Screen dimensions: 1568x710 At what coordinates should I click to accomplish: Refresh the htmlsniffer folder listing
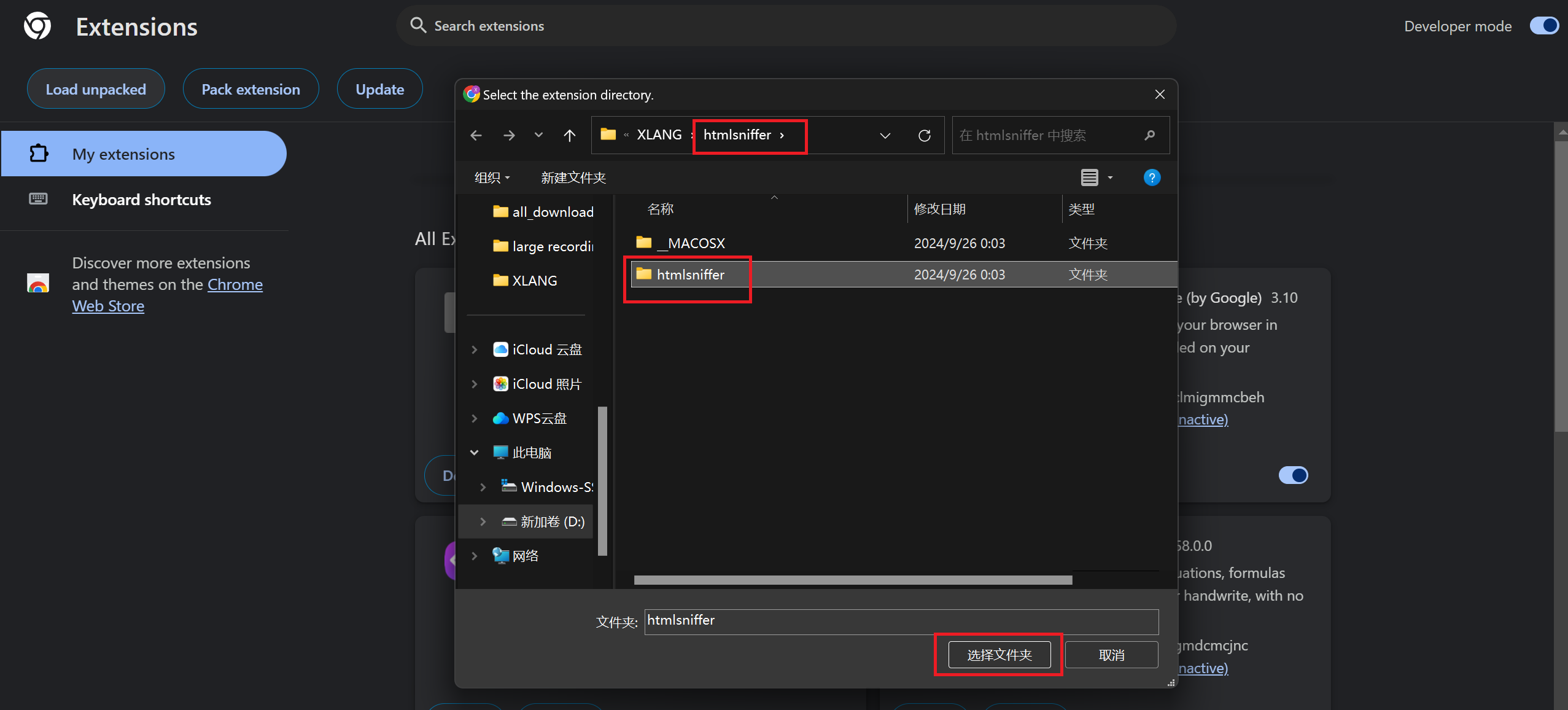[924, 135]
